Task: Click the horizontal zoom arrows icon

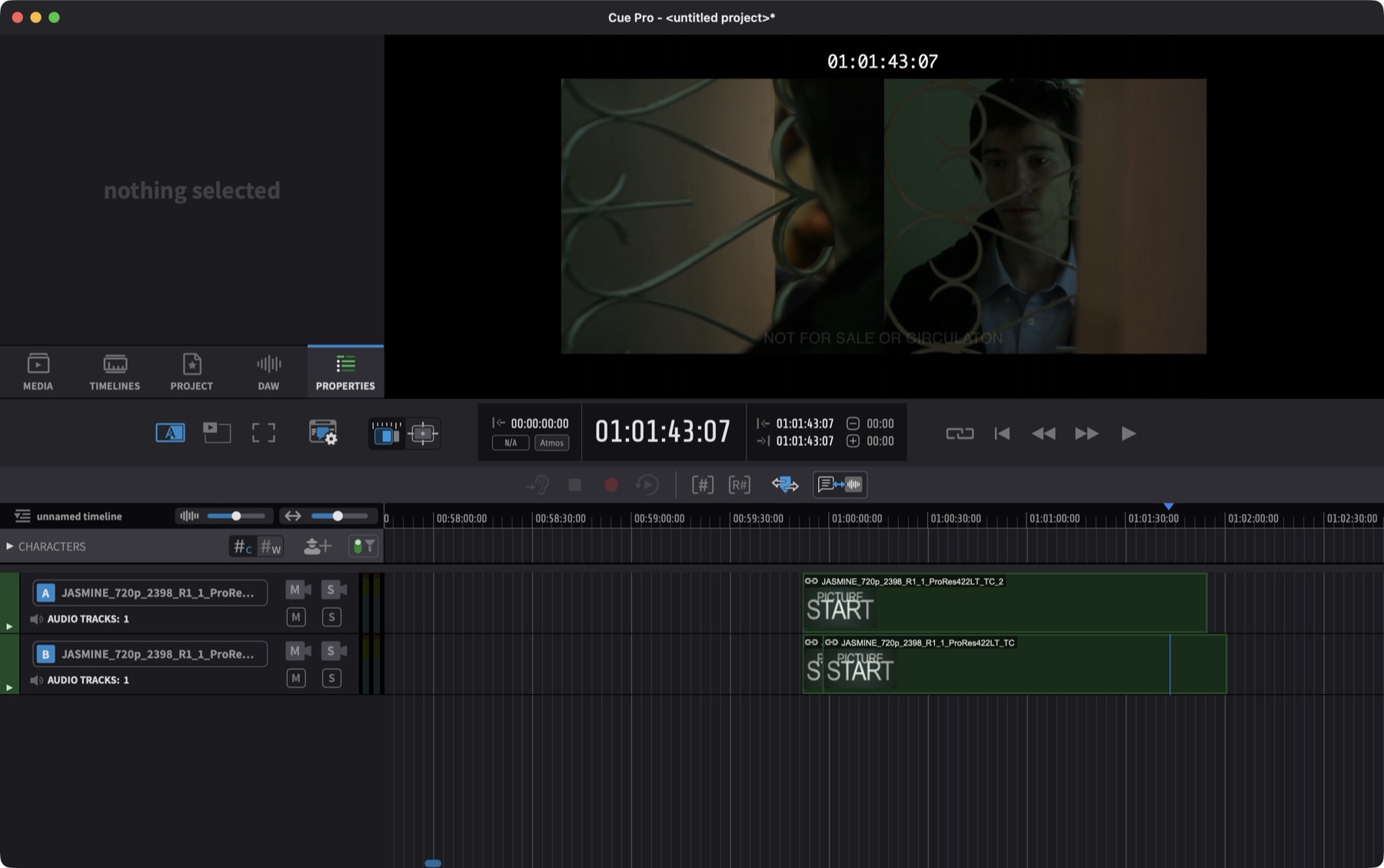Action: point(293,516)
